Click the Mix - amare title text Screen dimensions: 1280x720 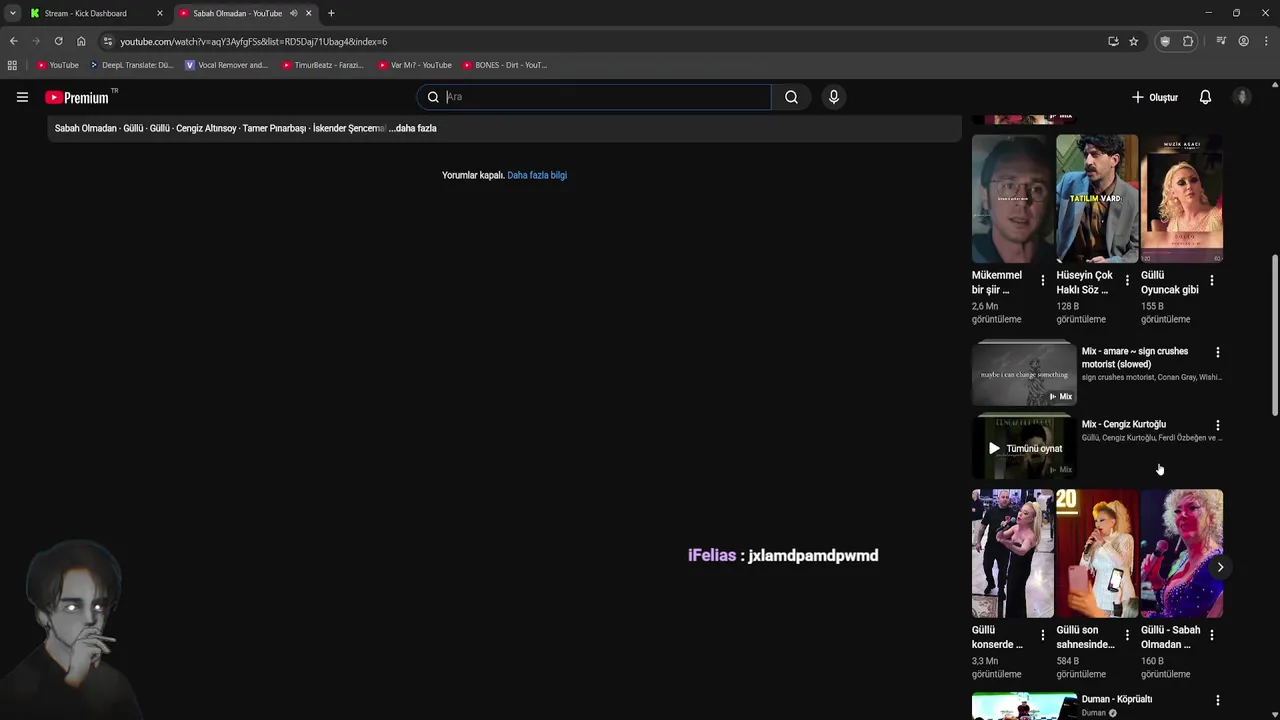pos(1135,357)
